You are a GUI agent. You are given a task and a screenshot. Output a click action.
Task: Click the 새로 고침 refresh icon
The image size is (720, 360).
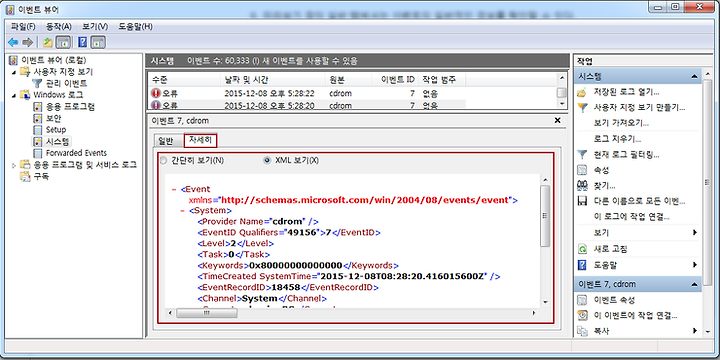[x=582, y=249]
